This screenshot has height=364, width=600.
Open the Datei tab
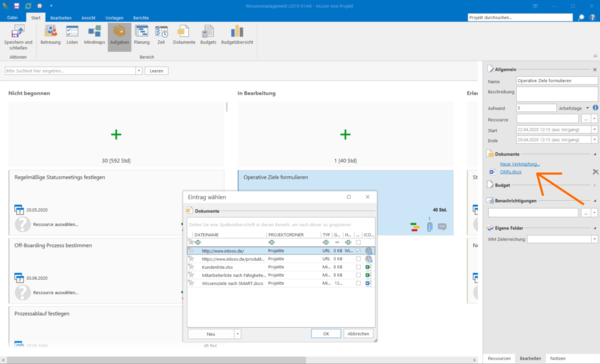tap(12, 18)
